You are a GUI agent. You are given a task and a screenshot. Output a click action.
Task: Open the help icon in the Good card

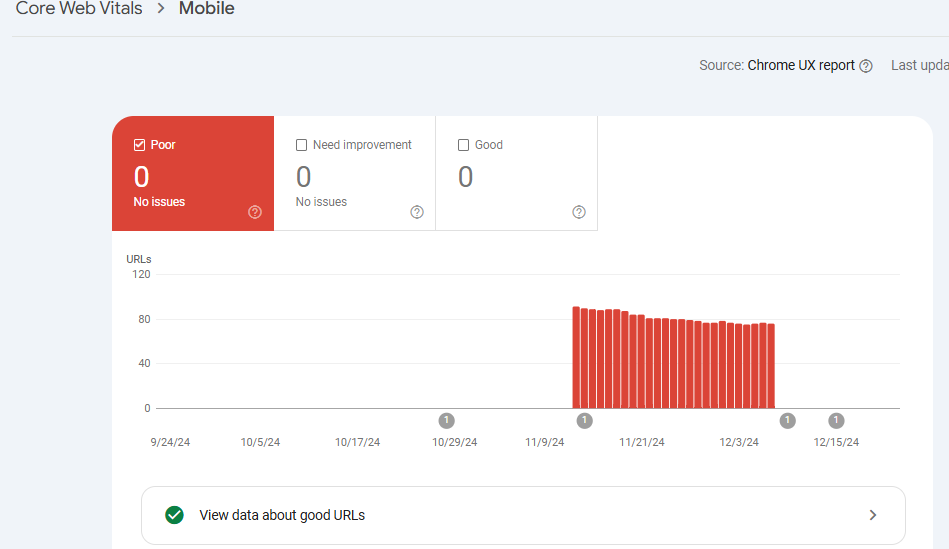(579, 212)
